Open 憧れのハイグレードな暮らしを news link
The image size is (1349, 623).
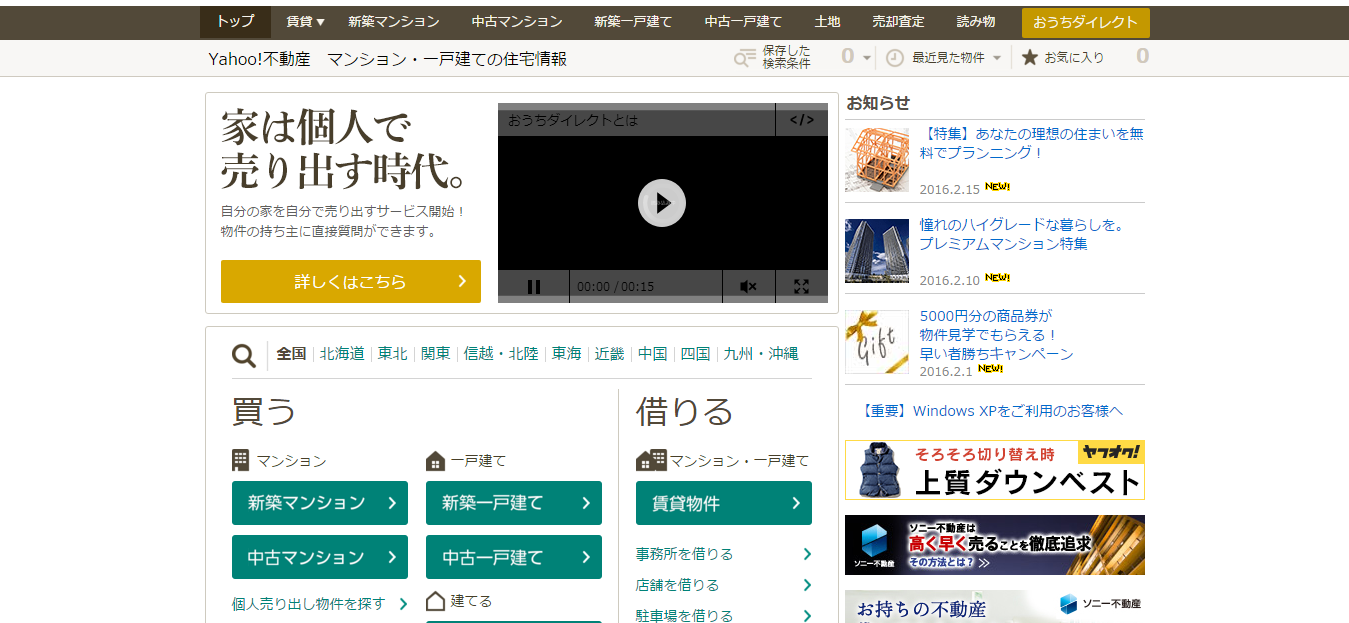pos(1022,234)
